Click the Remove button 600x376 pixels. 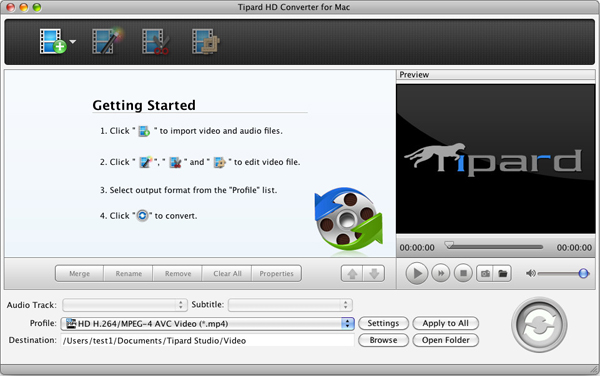click(x=178, y=273)
